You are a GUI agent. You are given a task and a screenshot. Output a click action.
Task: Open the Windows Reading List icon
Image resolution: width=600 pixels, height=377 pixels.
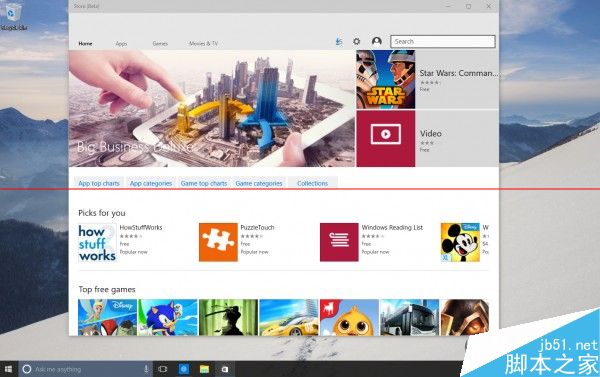pyautogui.click(x=339, y=243)
